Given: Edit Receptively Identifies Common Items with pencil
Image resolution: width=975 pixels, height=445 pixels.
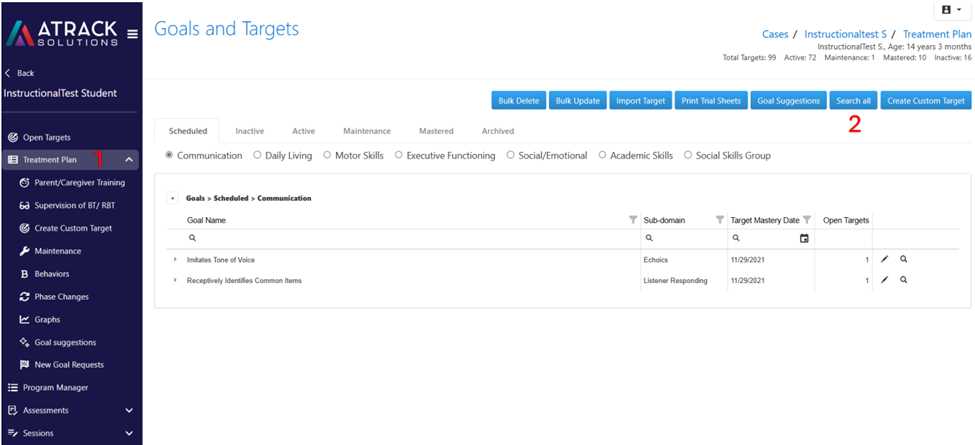Looking at the screenshot, I should (x=885, y=280).
